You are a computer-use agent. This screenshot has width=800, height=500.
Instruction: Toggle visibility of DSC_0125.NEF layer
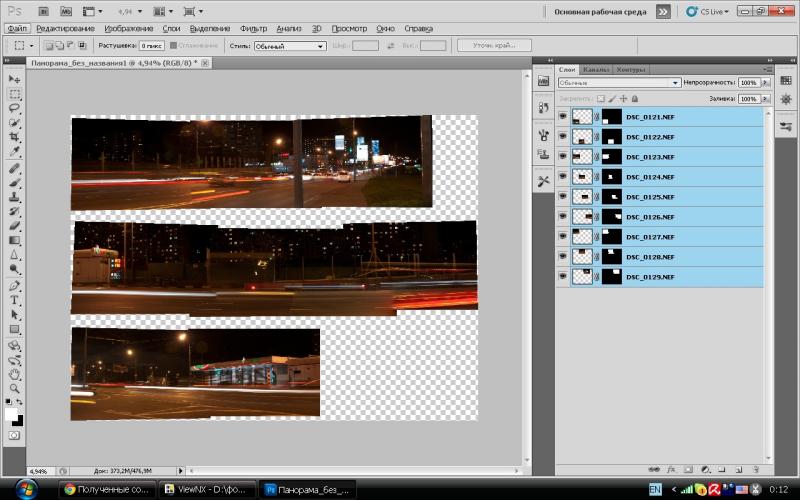coord(563,196)
